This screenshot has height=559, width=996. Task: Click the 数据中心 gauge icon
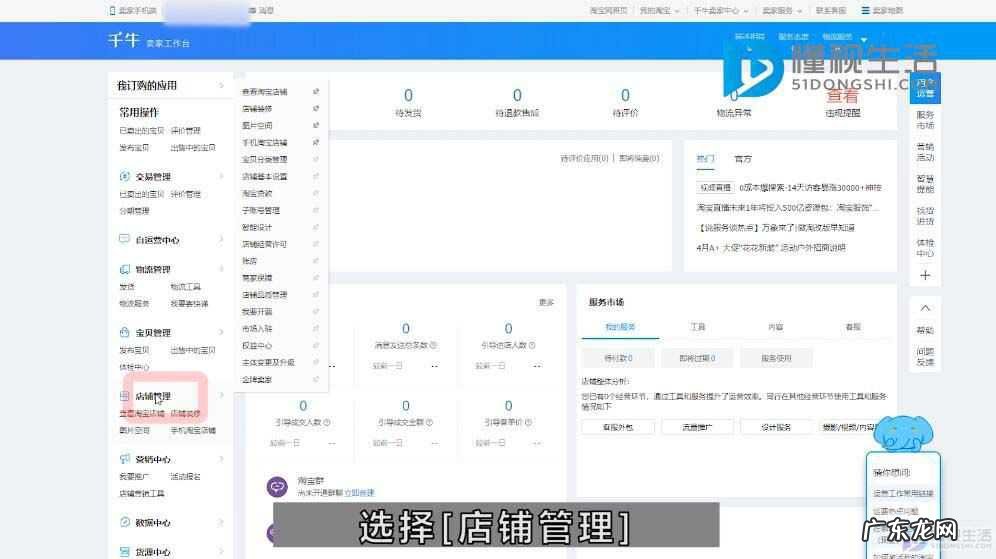pyautogui.click(x=124, y=522)
